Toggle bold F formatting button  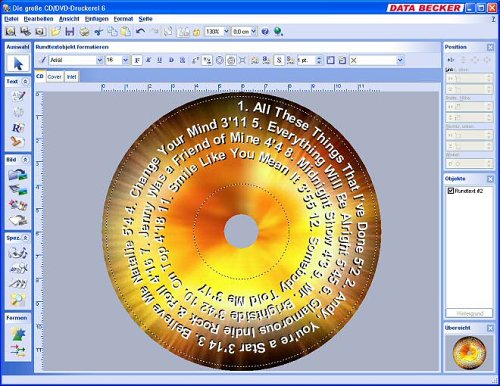pyautogui.click(x=137, y=60)
